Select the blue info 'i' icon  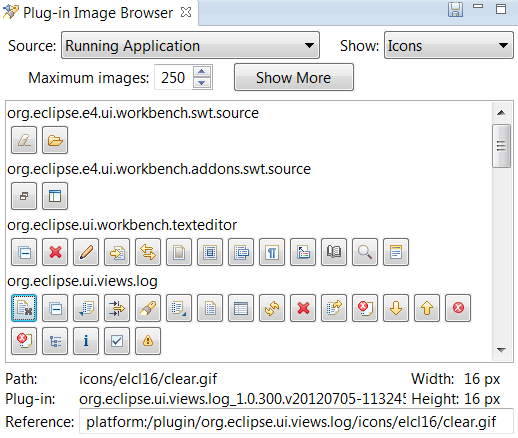(86, 341)
